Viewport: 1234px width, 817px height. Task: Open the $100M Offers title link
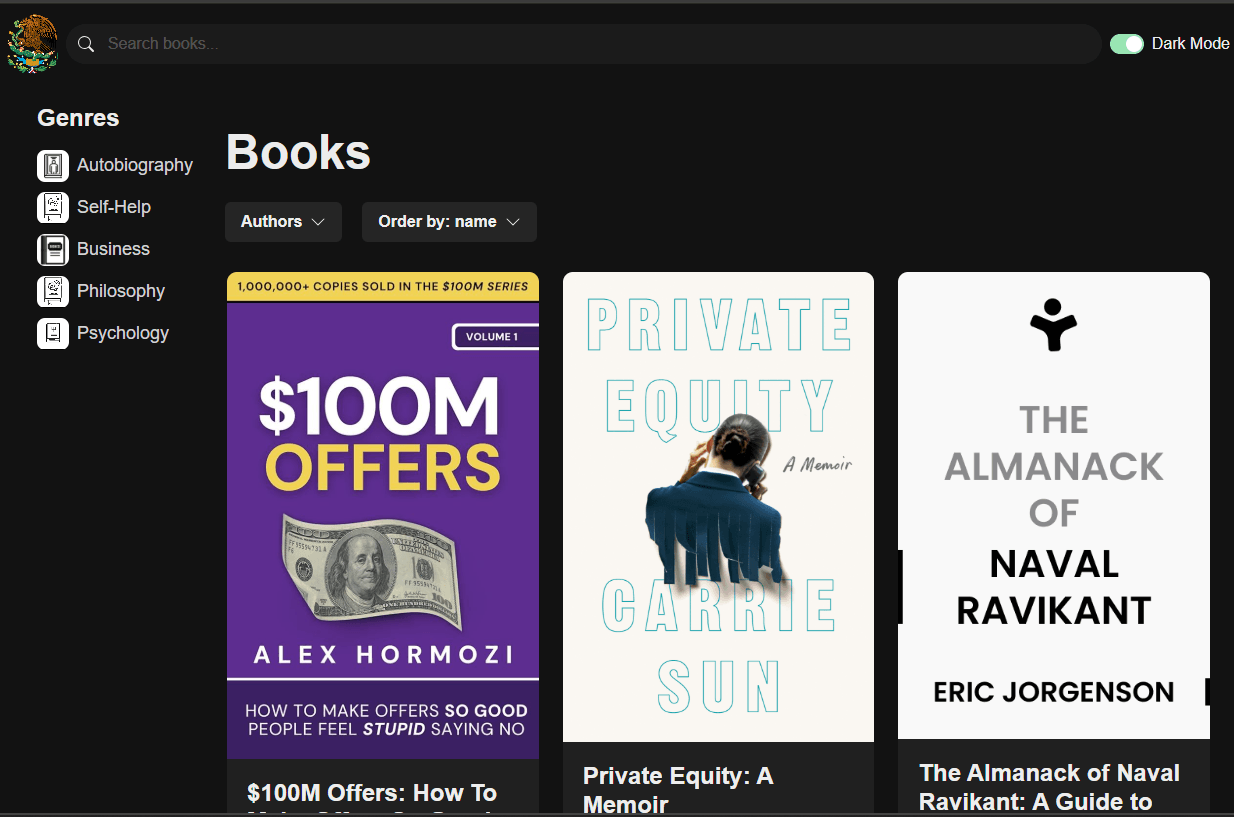point(372,794)
